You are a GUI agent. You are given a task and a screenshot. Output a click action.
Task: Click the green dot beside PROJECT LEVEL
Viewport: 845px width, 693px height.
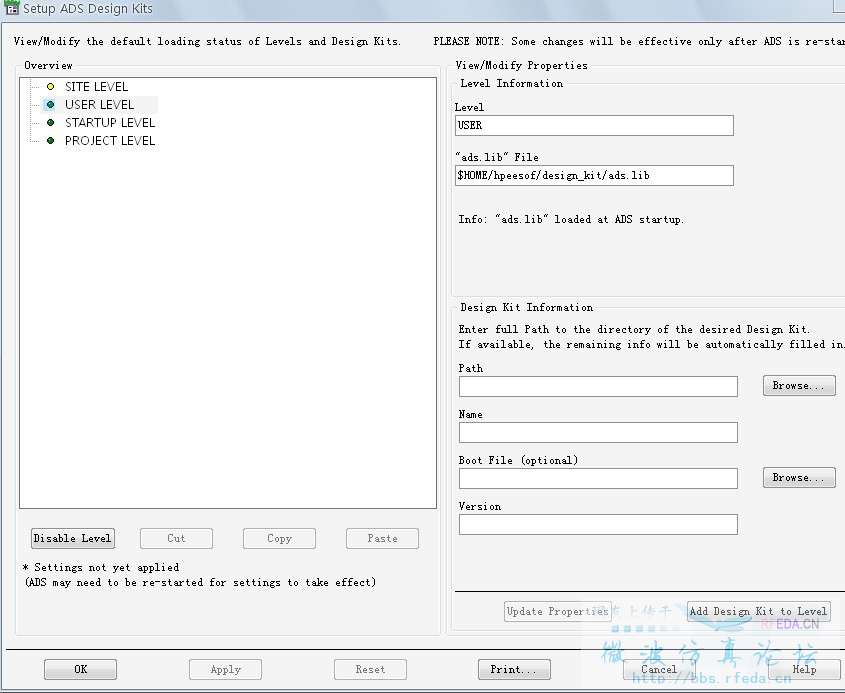(x=51, y=141)
